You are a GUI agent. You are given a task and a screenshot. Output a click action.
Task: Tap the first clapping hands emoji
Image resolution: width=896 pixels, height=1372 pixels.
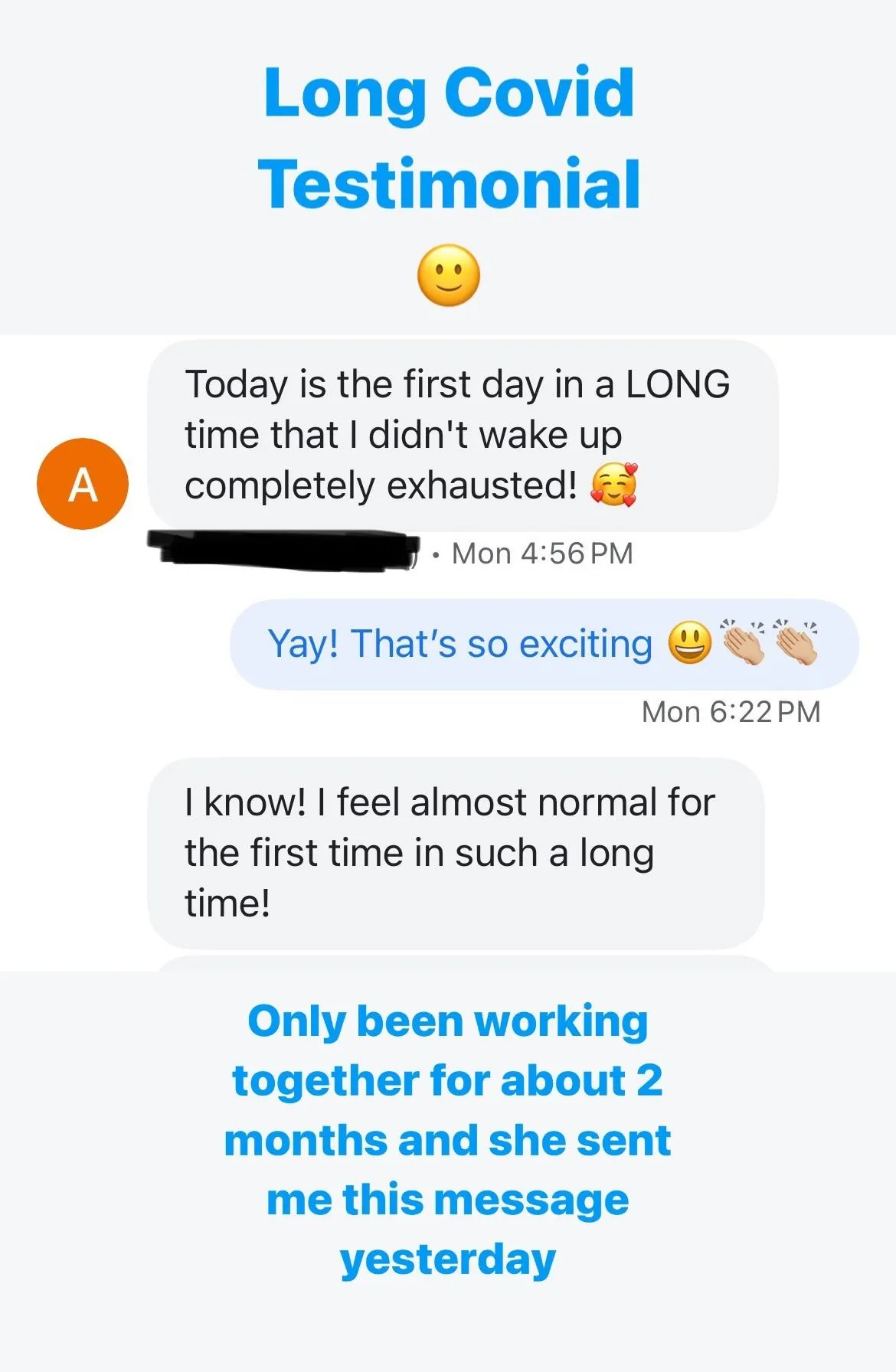[x=743, y=642]
